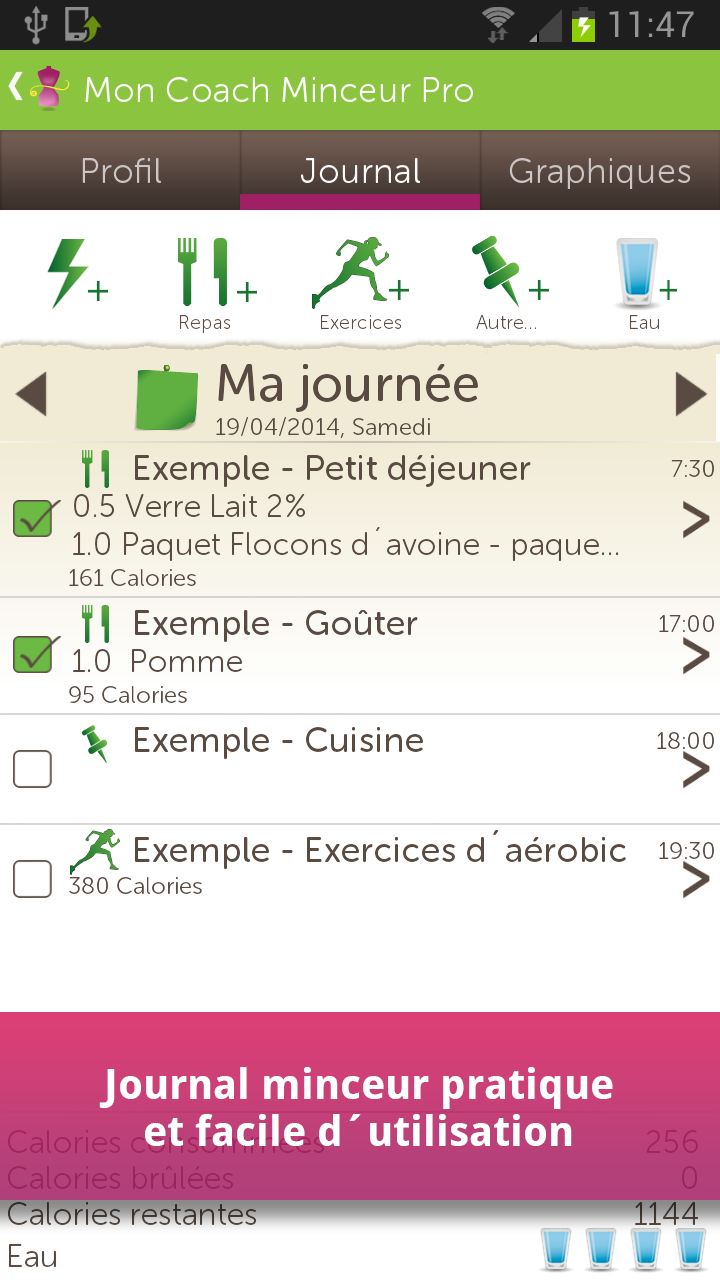720x1280 pixels.
Task: Uncheck the Goûter entry checkbox
Action: click(33, 653)
